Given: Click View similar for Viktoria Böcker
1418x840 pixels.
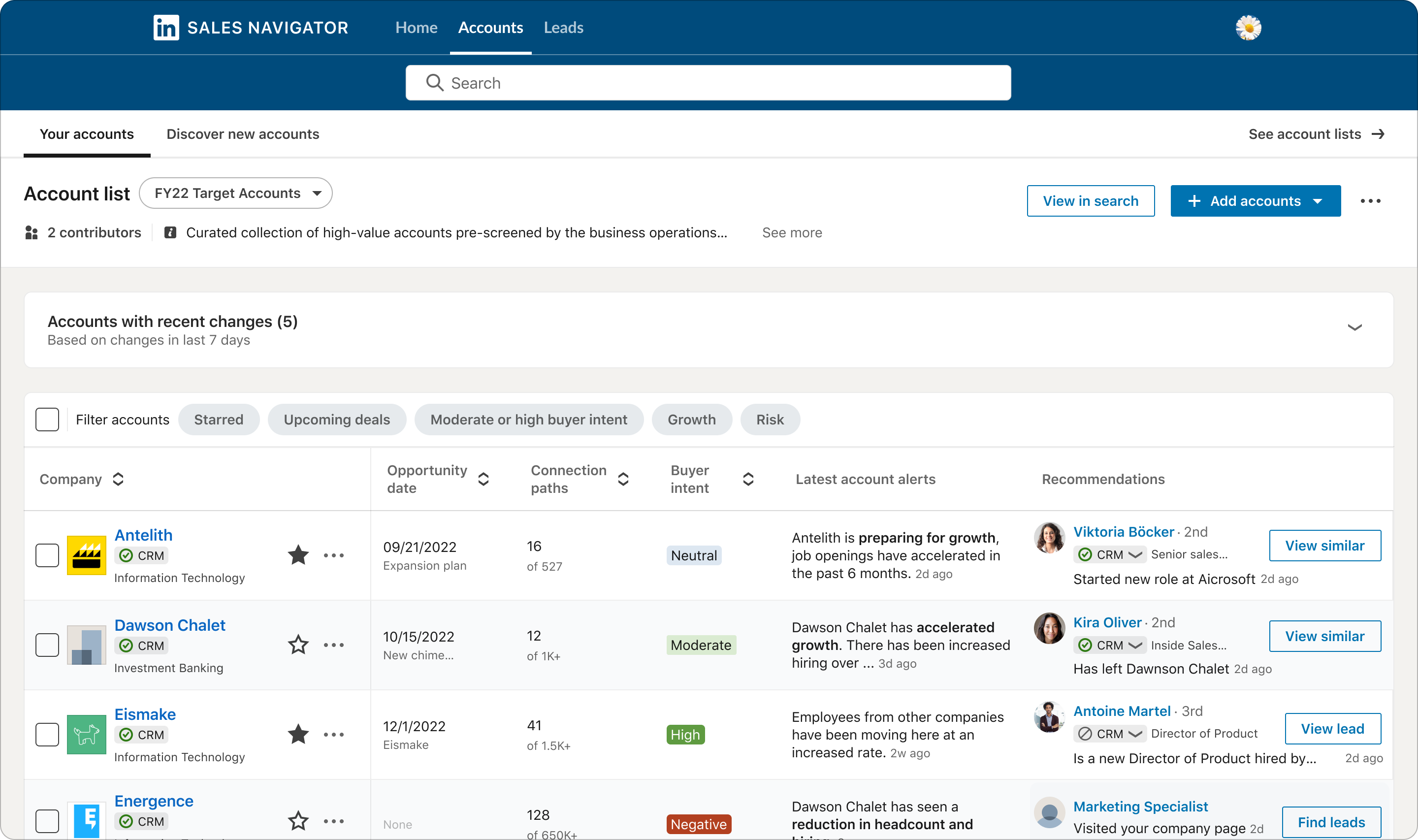Looking at the screenshot, I should tap(1324, 546).
